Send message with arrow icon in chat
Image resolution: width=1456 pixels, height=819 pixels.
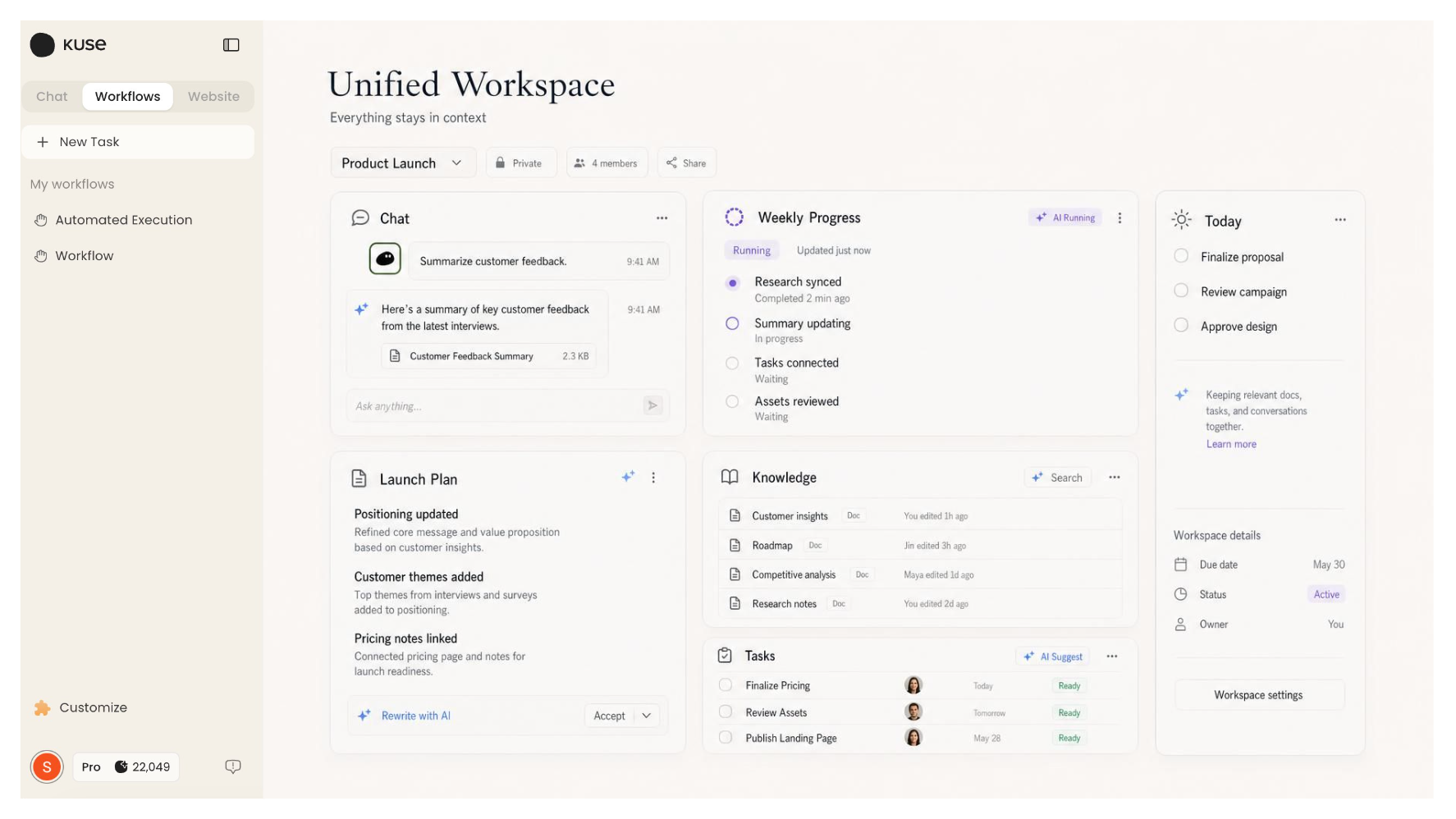(652, 405)
